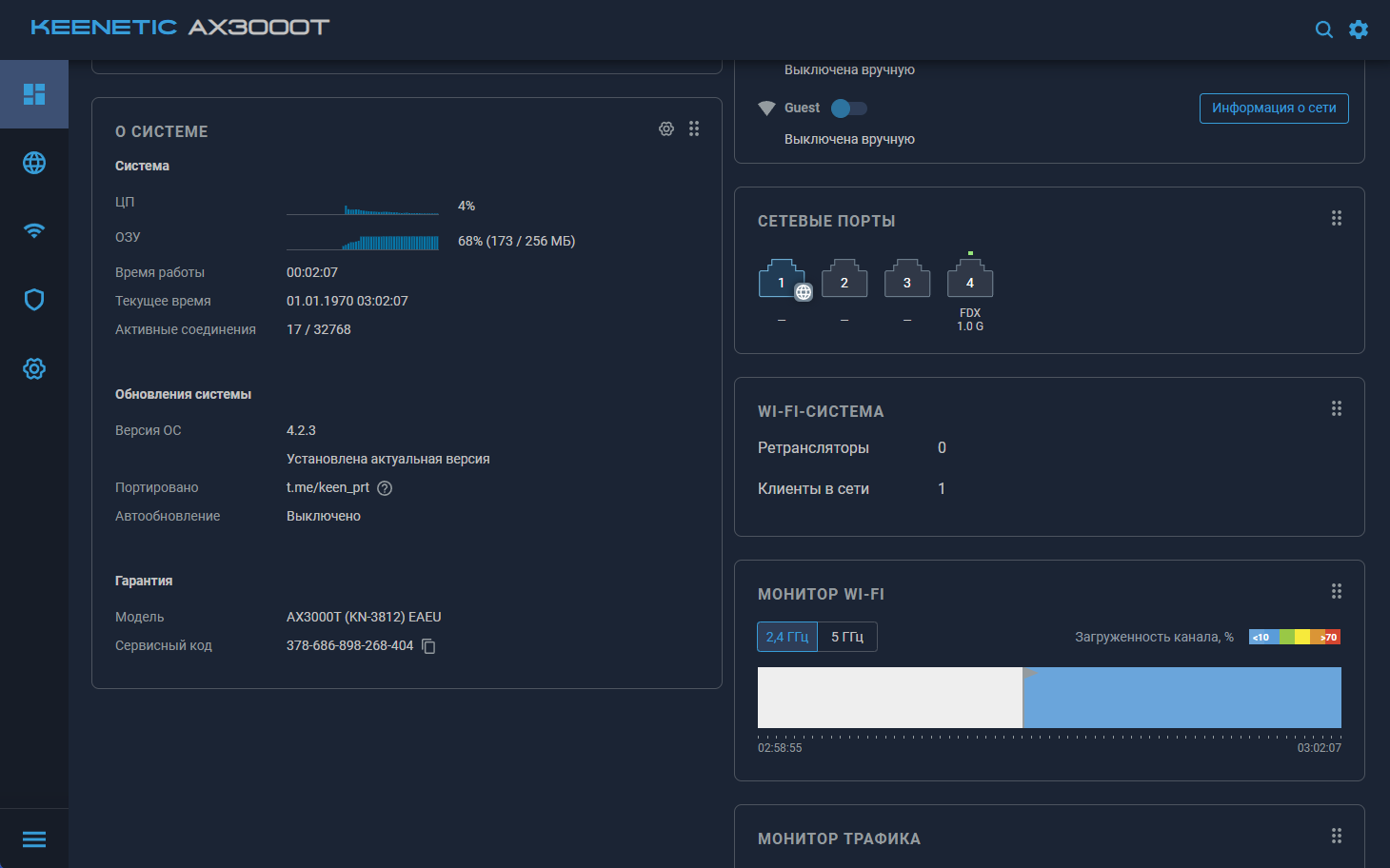Click the model AX3000T (KN-3812) EAEU
The height and width of the screenshot is (868, 1390).
click(x=364, y=617)
